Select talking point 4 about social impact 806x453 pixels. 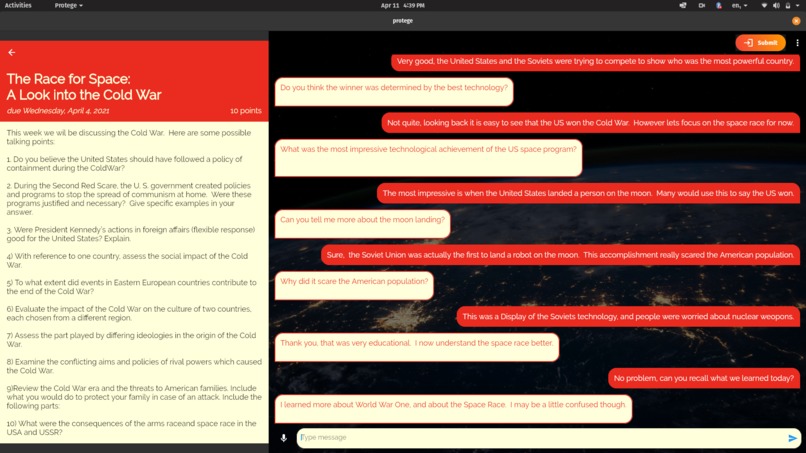(127, 260)
